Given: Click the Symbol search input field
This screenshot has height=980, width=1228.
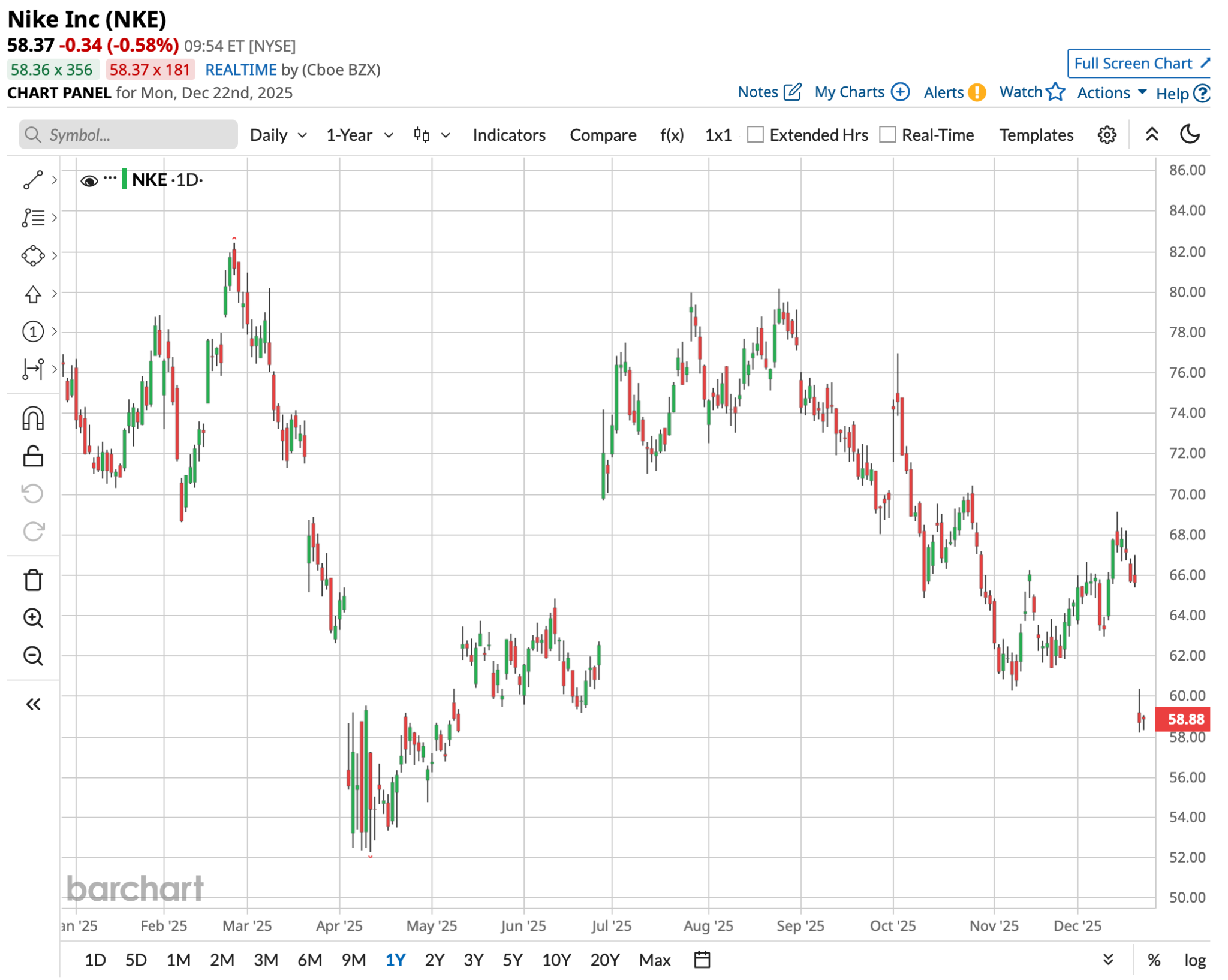Looking at the screenshot, I should coord(128,135).
